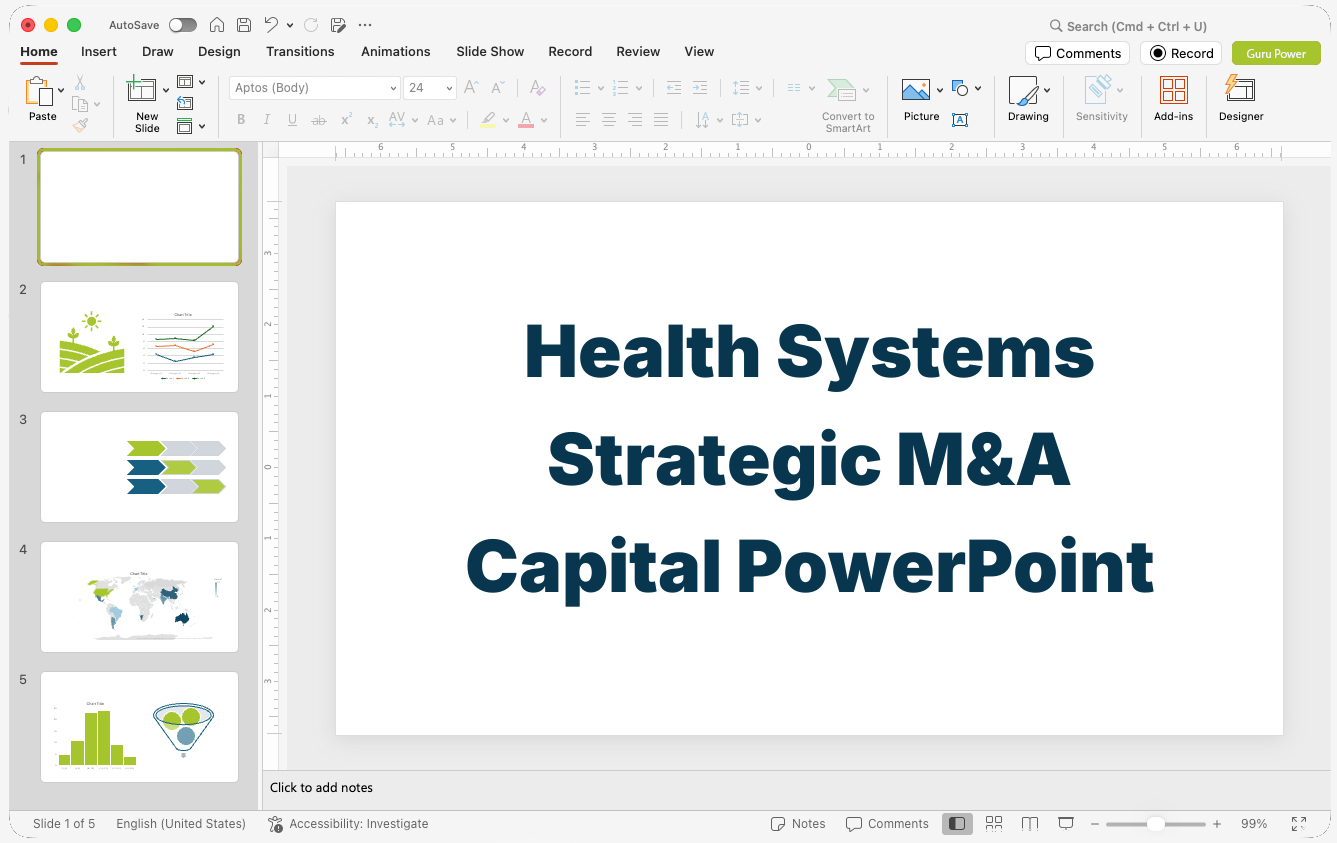Open the Design tab

219,51
